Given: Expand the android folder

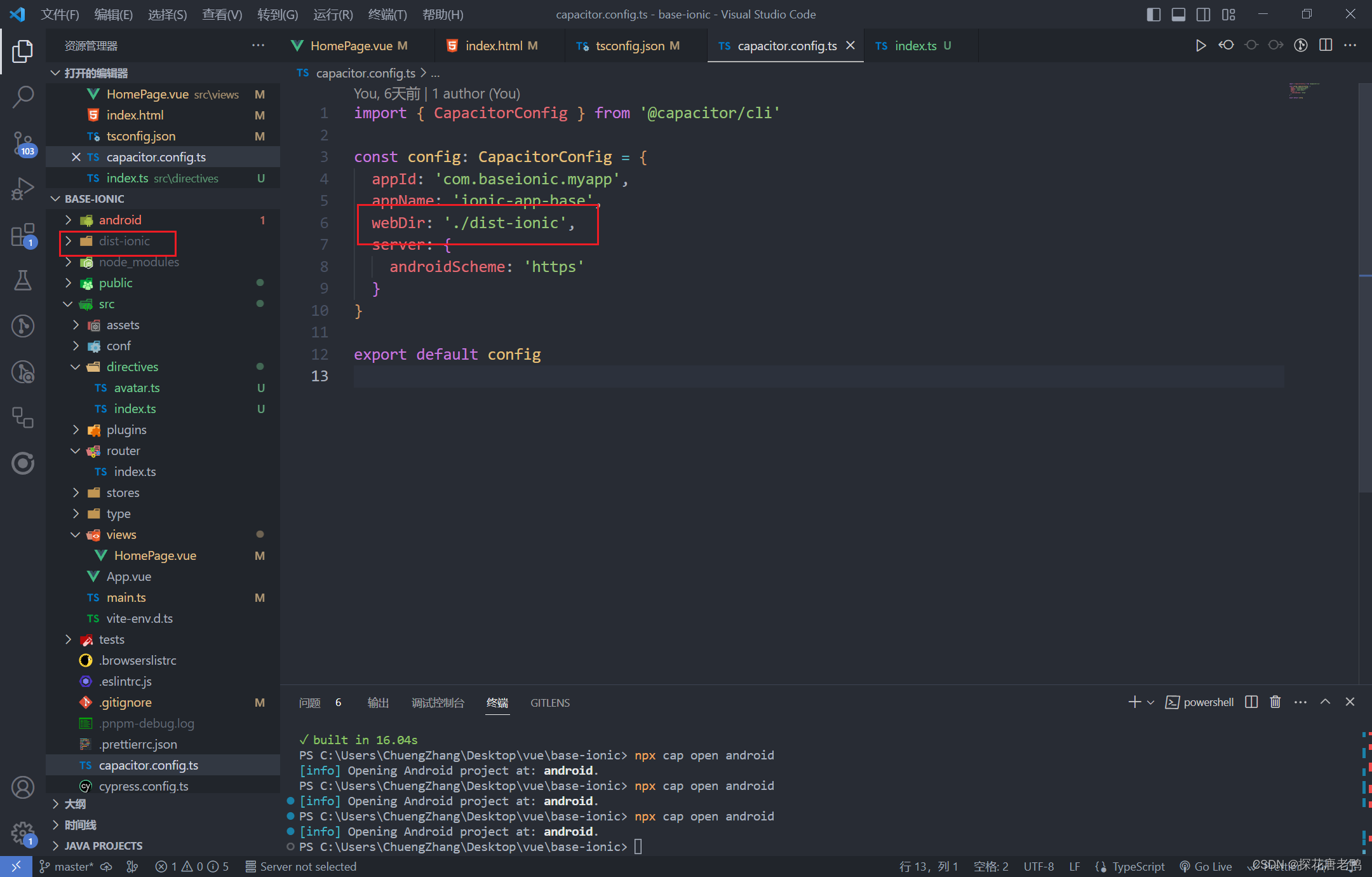Looking at the screenshot, I should (x=120, y=220).
